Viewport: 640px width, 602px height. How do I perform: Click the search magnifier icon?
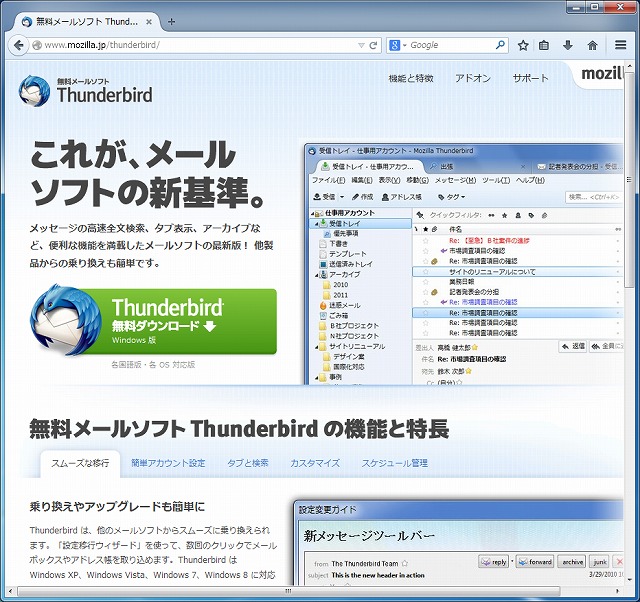click(500, 45)
